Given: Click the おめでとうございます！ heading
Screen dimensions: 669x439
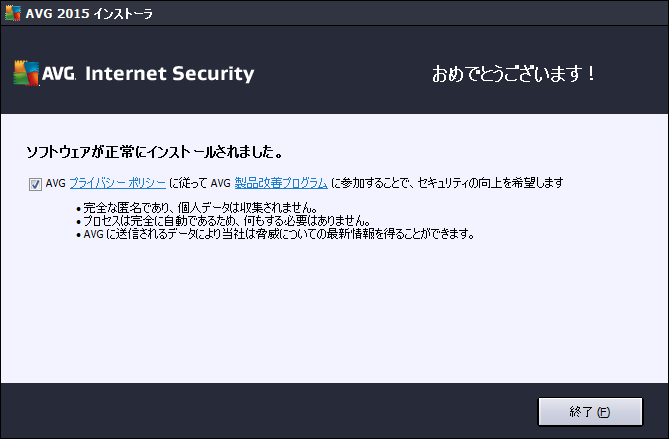Looking at the screenshot, I should click(x=513, y=73).
